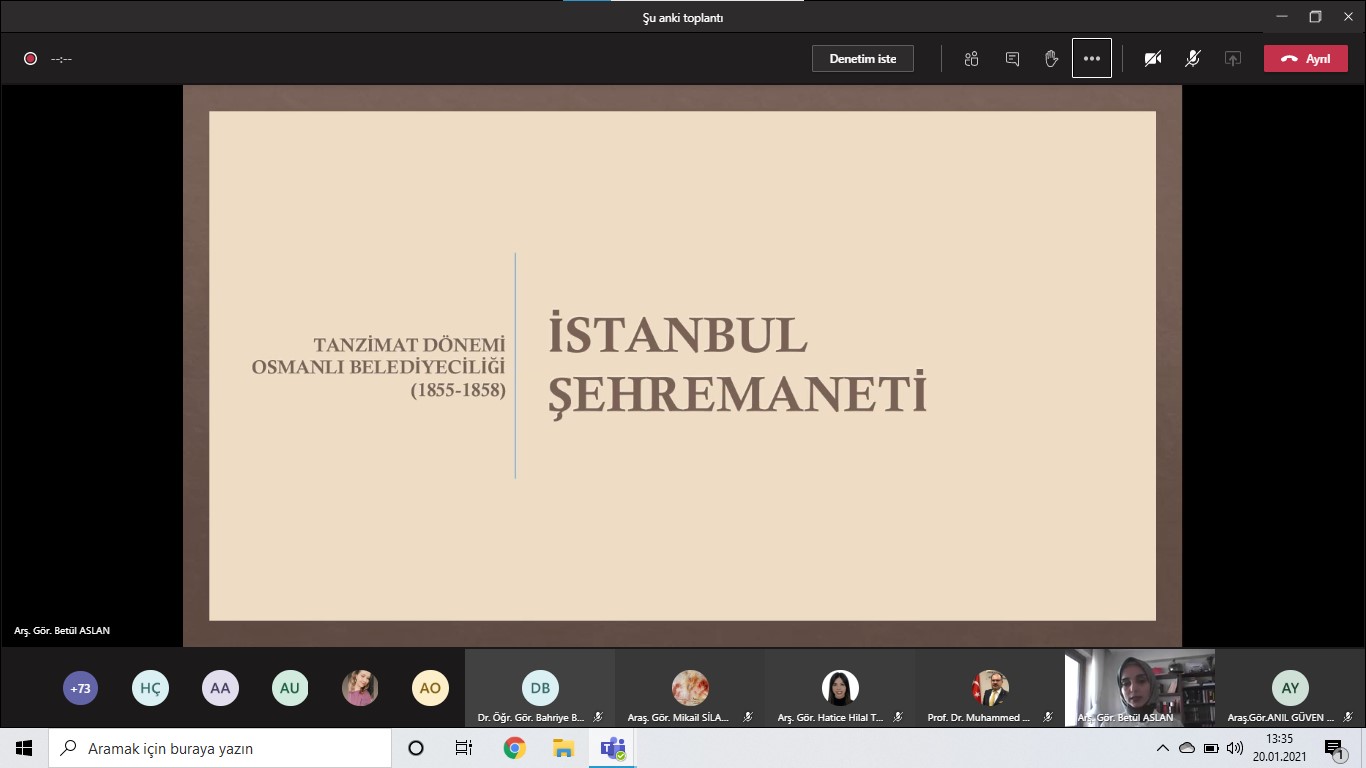Open the meeting chat panel
Image resolution: width=1366 pixels, height=768 pixels.
(1012, 59)
